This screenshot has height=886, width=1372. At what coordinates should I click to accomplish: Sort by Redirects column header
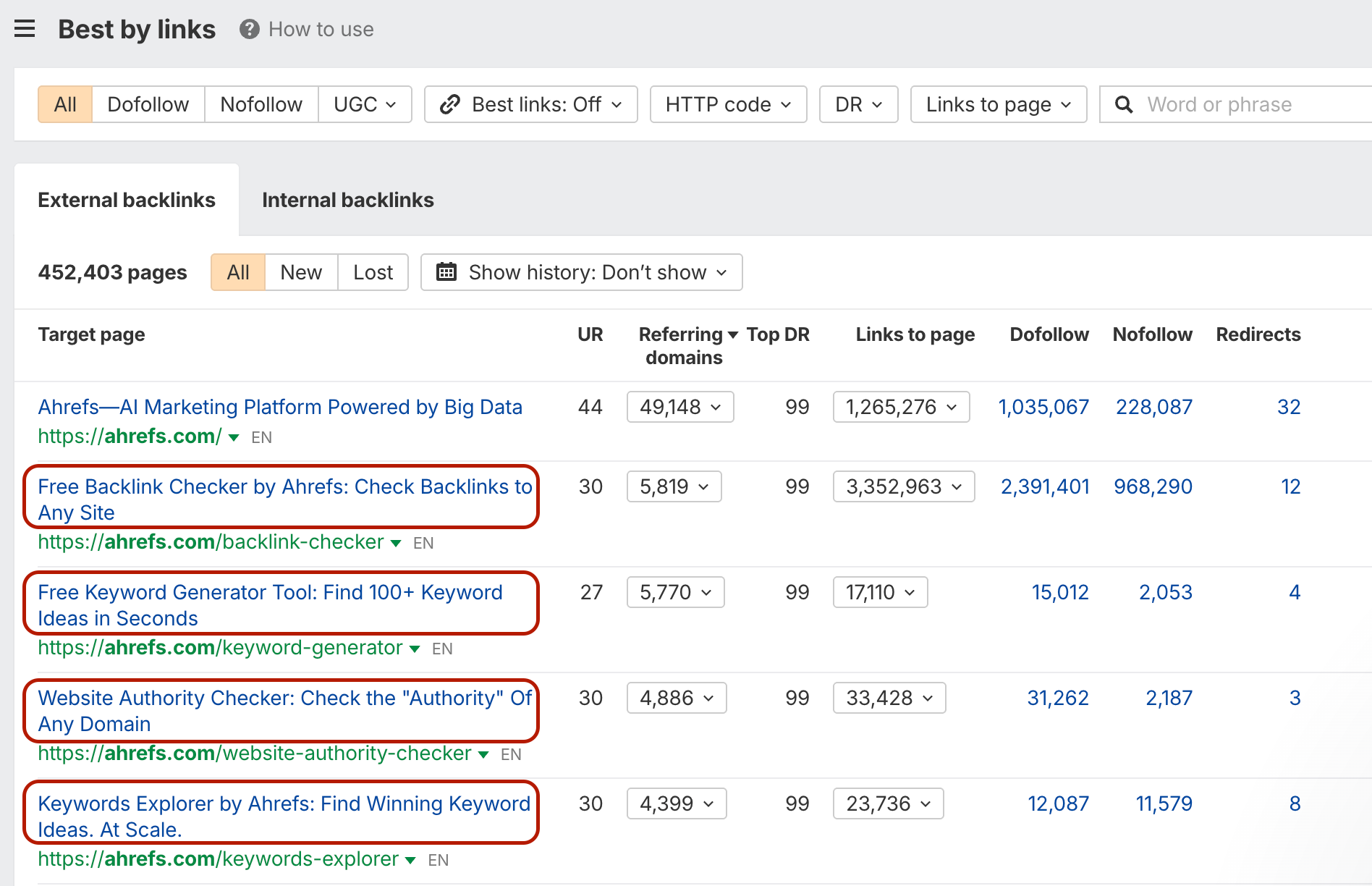tap(1258, 334)
